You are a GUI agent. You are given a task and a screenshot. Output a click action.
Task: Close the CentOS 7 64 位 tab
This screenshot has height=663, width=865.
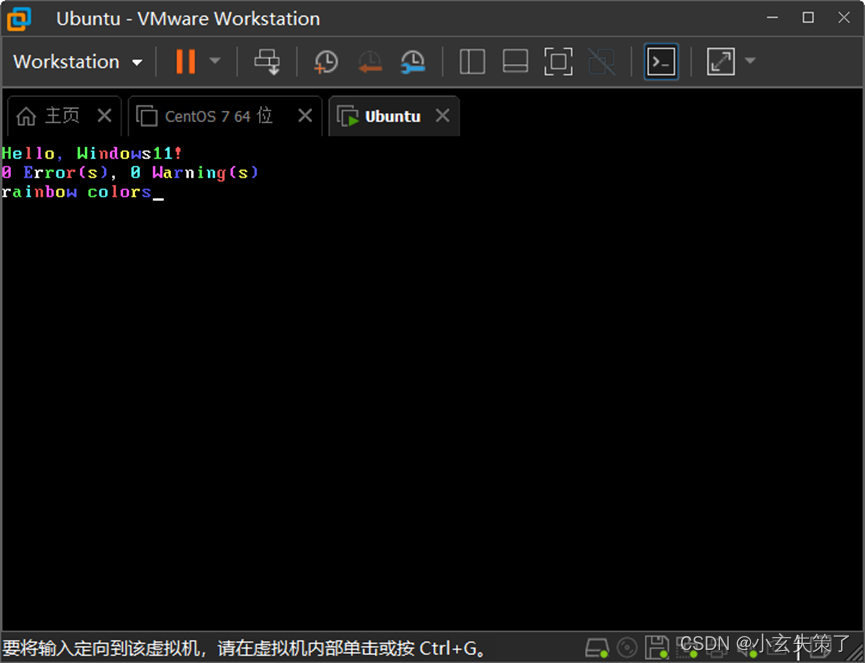305,116
